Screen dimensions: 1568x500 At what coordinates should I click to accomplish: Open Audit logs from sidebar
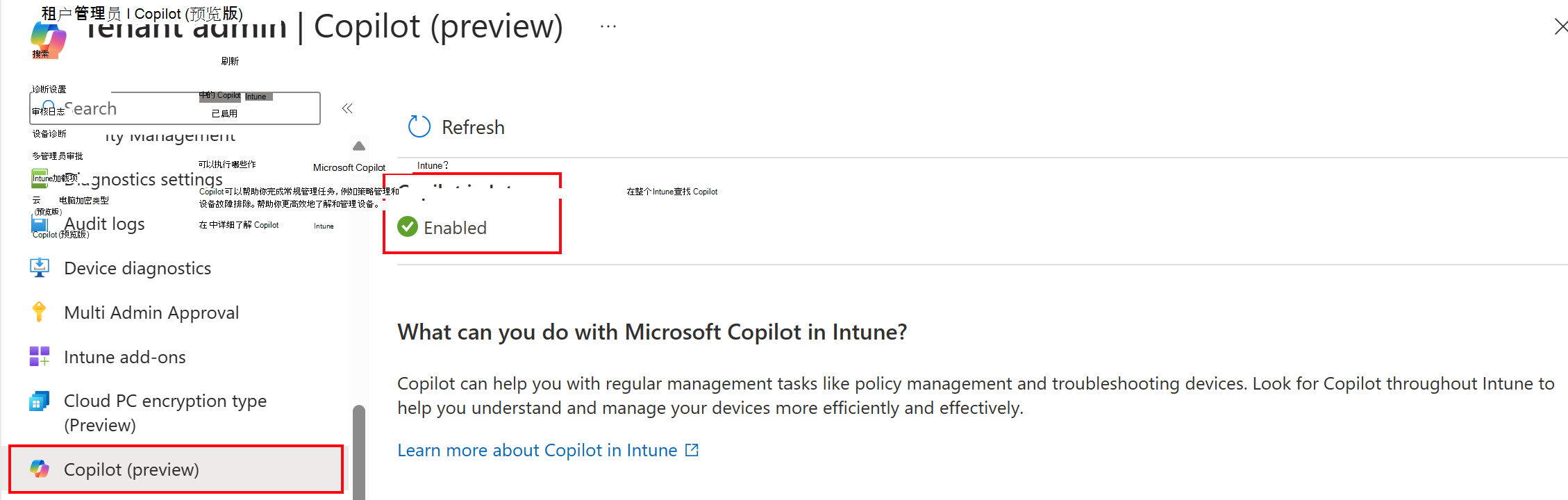click(104, 224)
